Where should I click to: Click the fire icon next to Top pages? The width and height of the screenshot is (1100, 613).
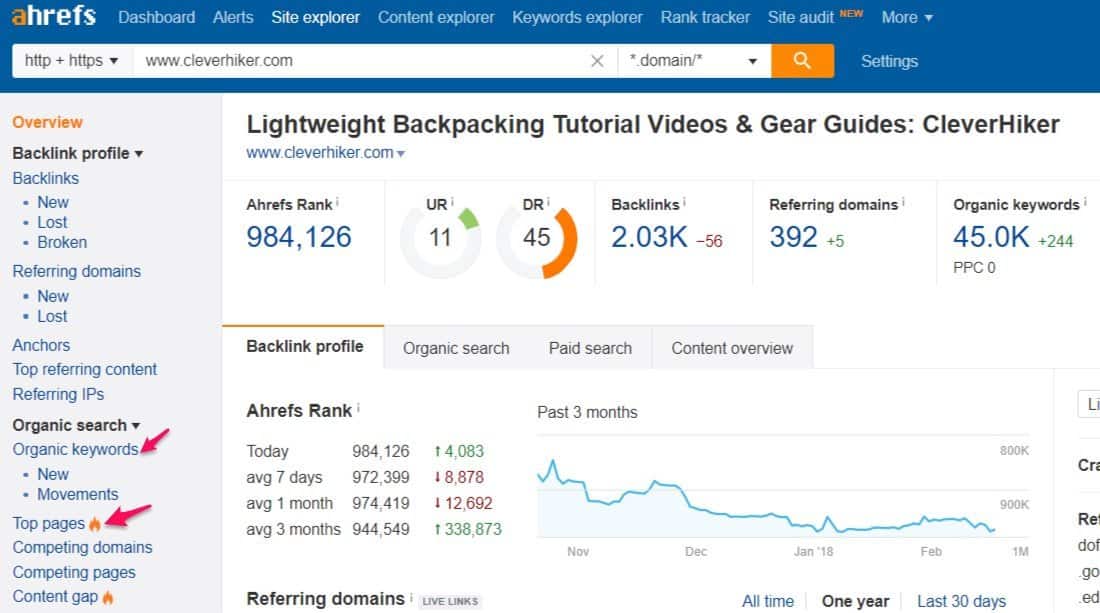point(95,523)
